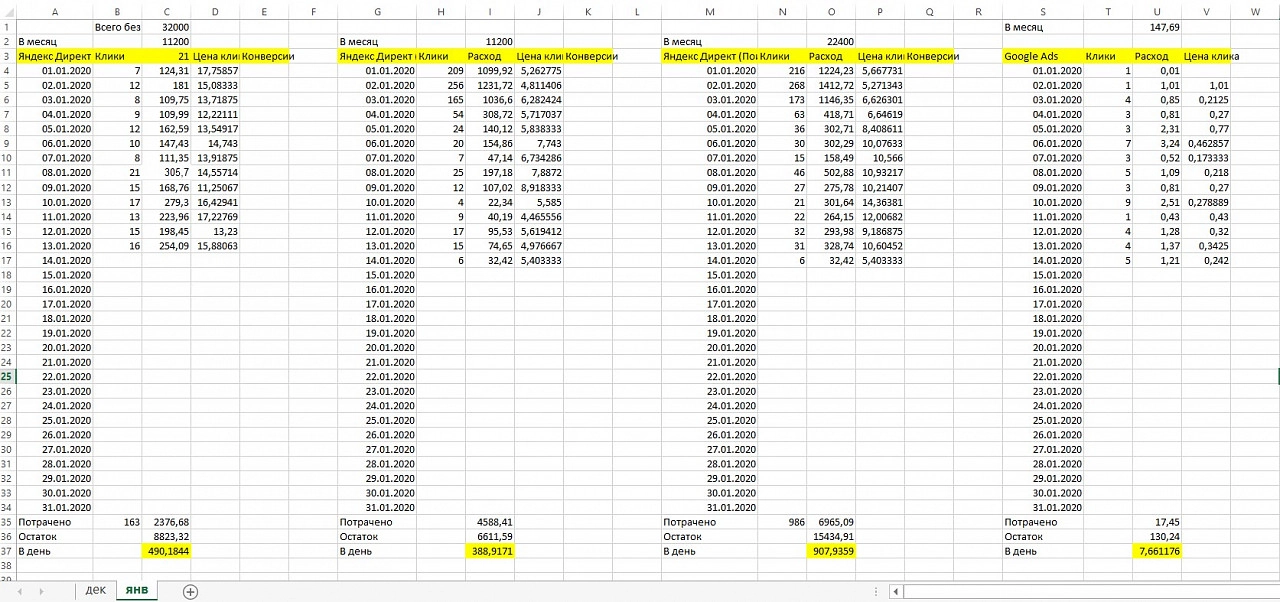Click the horizontal scrollbar left arrow

pyautogui.click(x=897, y=591)
